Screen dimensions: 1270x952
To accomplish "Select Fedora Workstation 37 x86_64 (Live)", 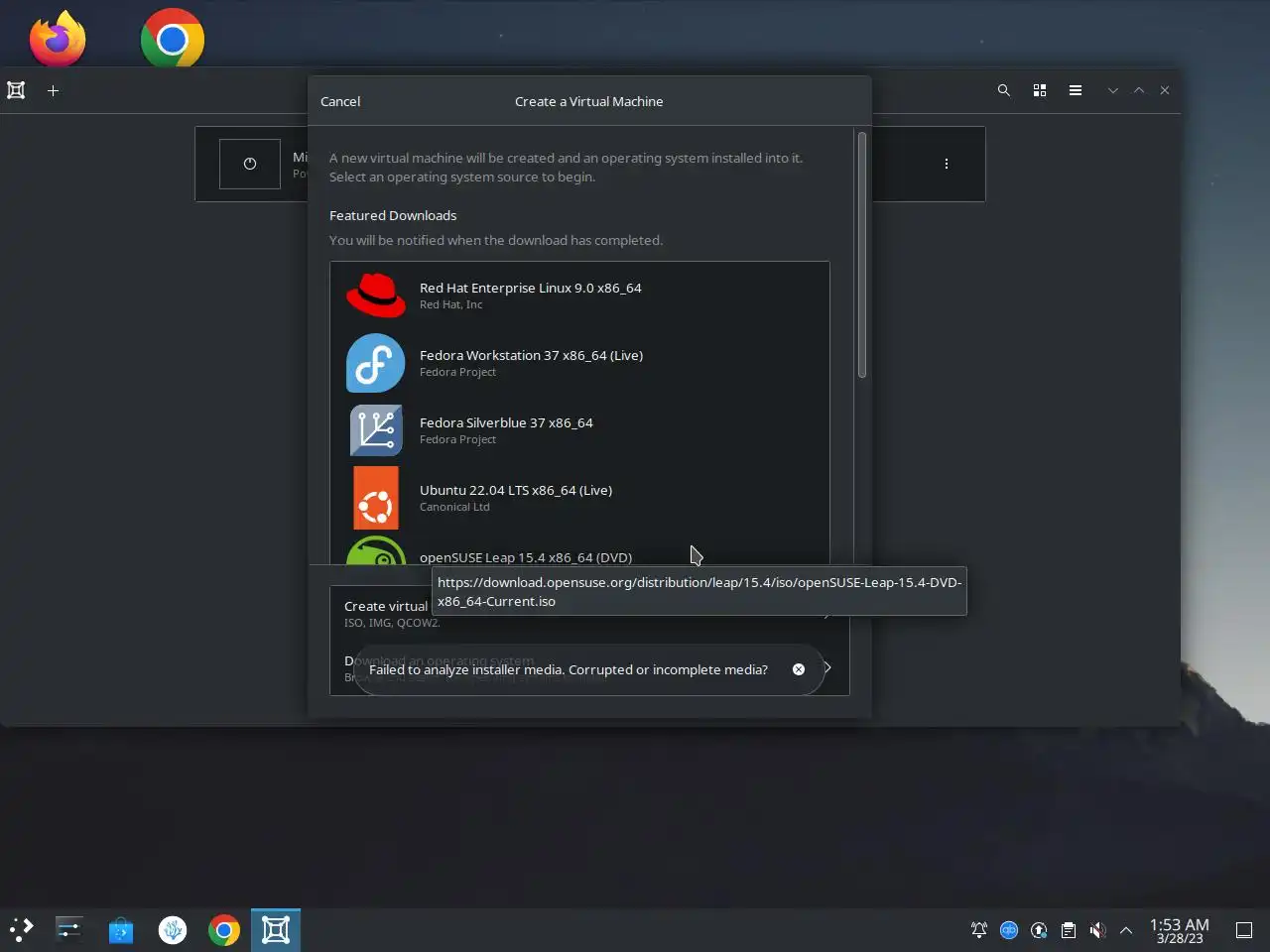I will [x=579, y=363].
